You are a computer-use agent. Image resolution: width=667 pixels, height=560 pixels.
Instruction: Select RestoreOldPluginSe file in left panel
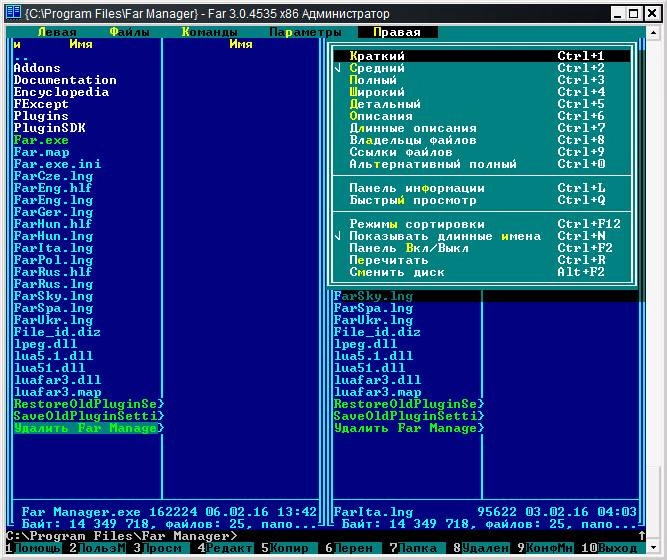coord(87,404)
